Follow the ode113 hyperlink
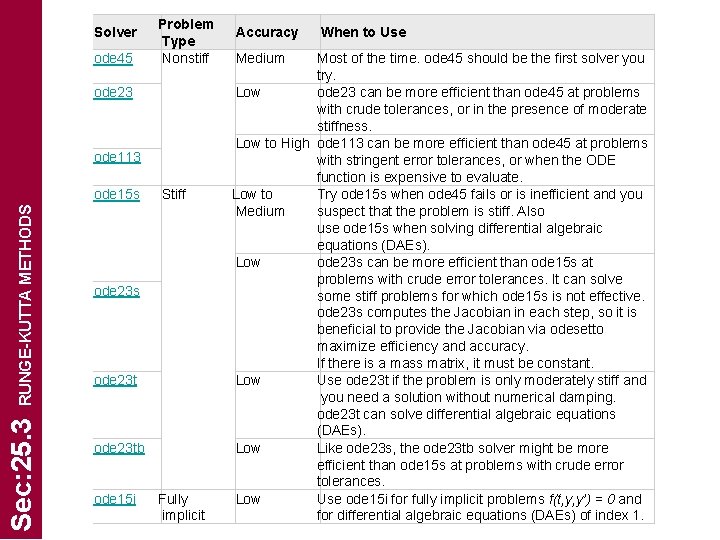 click(117, 157)
